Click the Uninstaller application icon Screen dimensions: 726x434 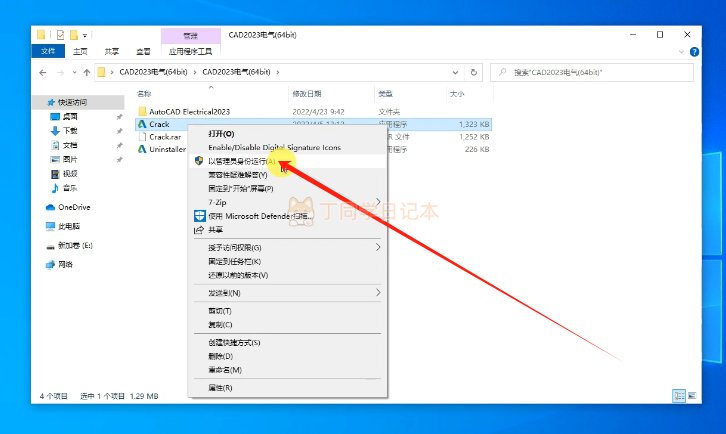(x=142, y=149)
